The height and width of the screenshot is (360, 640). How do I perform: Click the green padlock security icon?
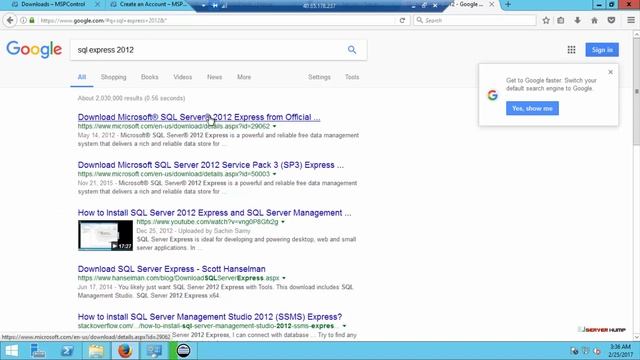click(x=32, y=20)
